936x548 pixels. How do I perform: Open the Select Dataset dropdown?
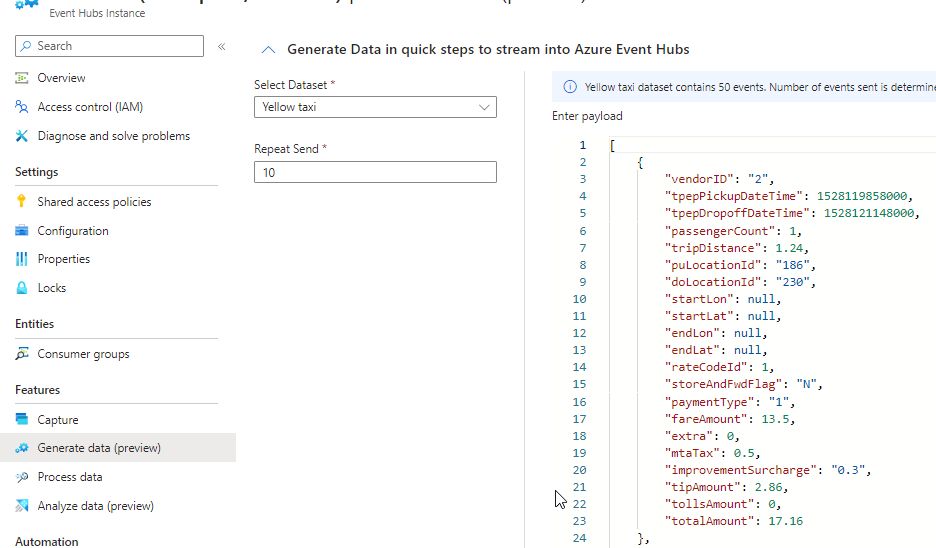tap(375, 107)
